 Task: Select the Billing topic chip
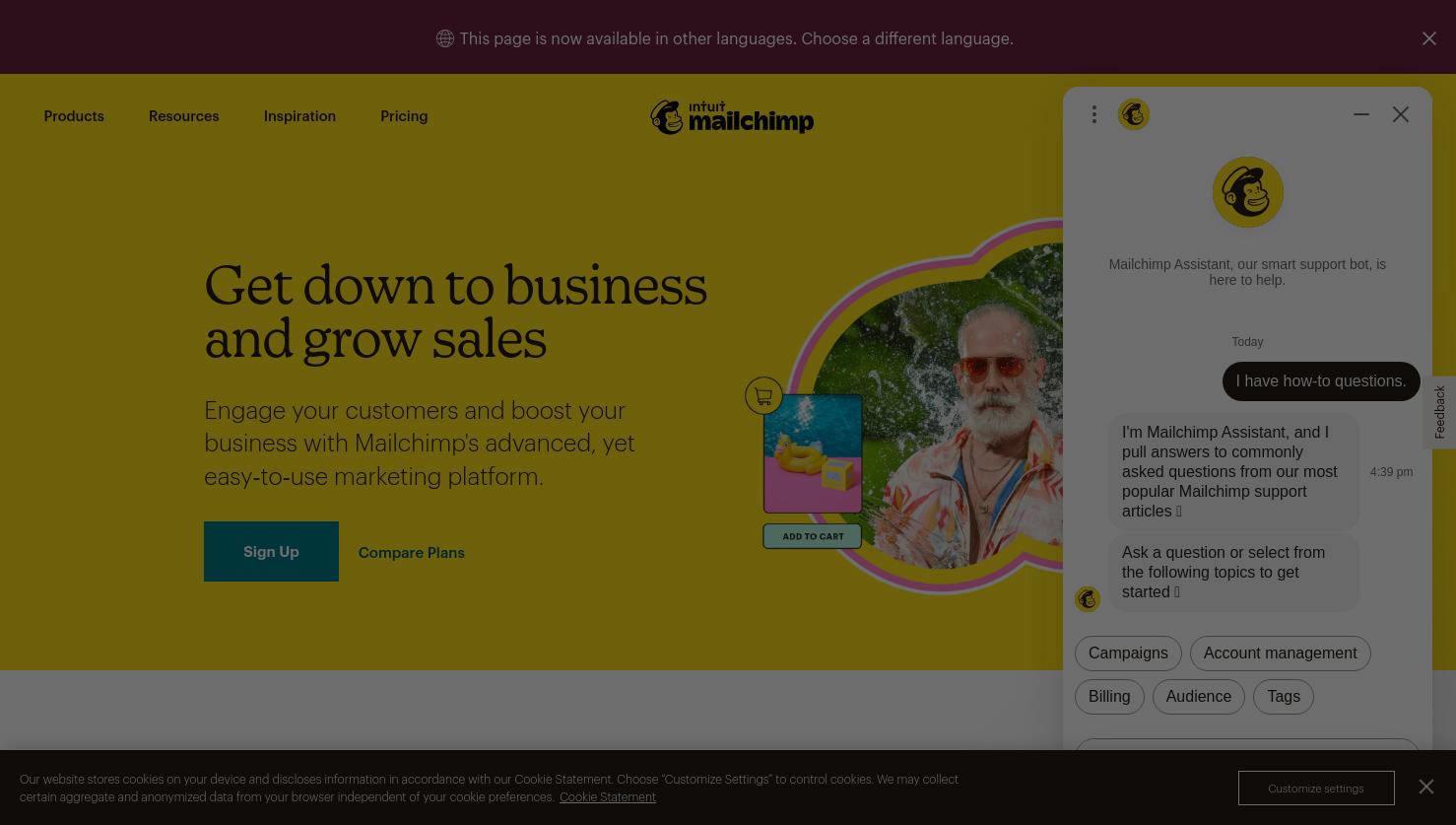pos(1109,697)
